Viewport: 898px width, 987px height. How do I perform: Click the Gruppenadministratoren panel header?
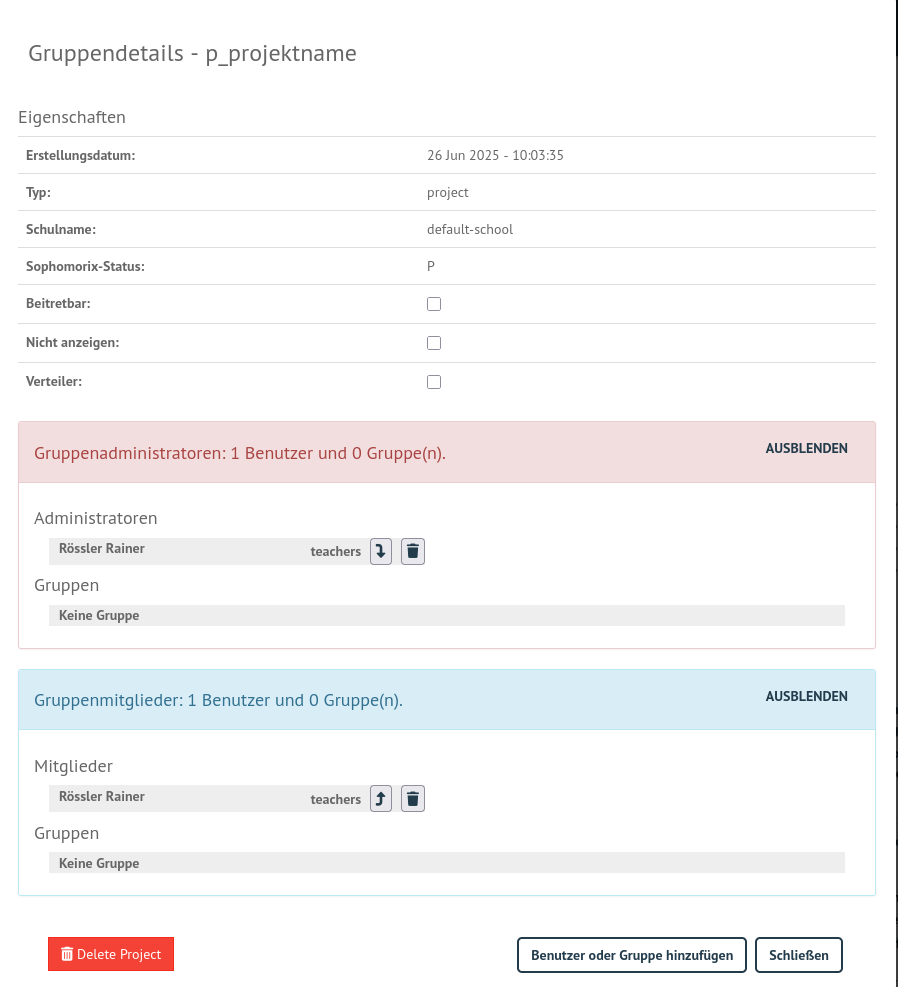click(x=447, y=453)
